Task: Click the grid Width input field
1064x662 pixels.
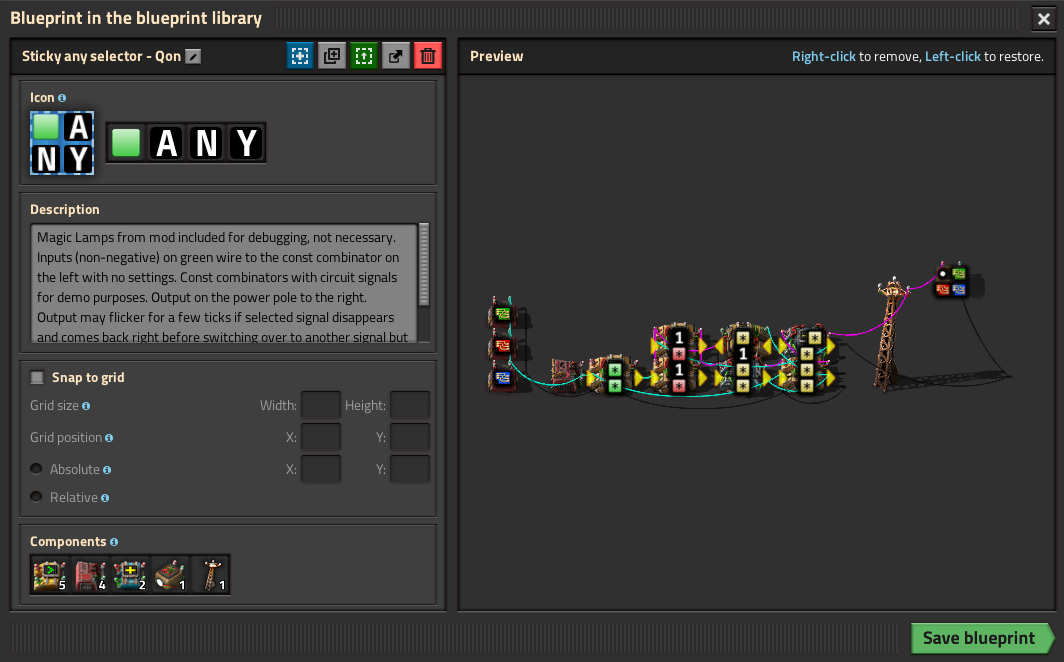Action: (x=321, y=405)
